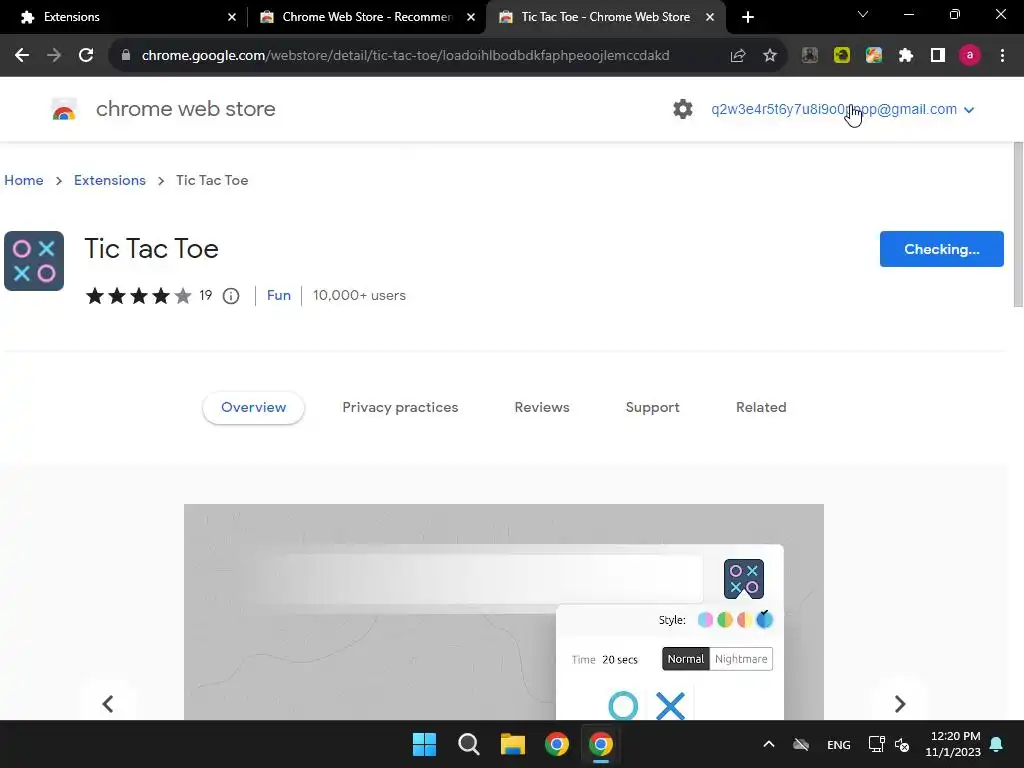The height and width of the screenshot is (768, 1024).
Task: Open the Extensions puzzle piece menu
Action: coord(906,56)
